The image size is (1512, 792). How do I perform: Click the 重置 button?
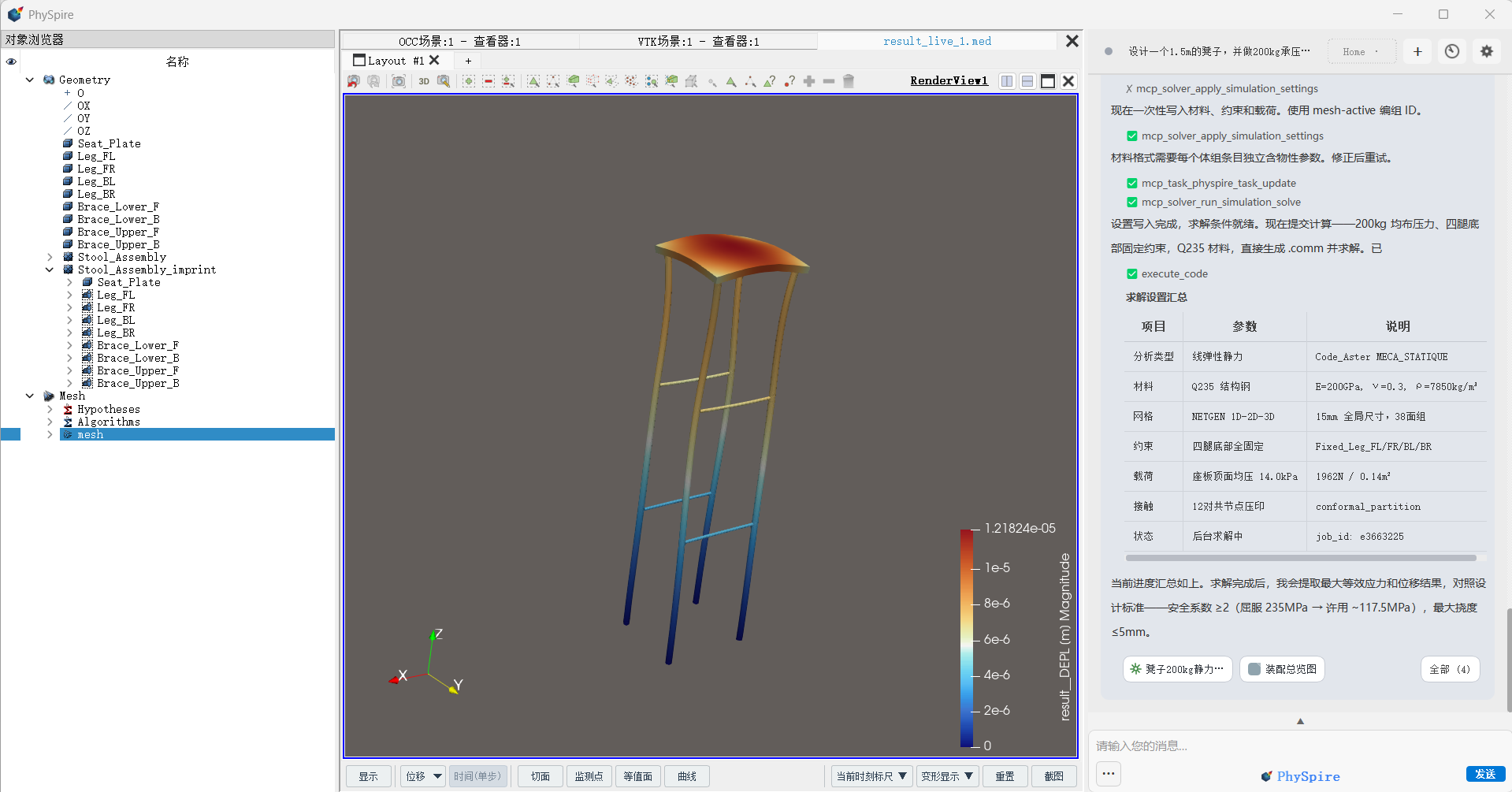coord(1005,776)
